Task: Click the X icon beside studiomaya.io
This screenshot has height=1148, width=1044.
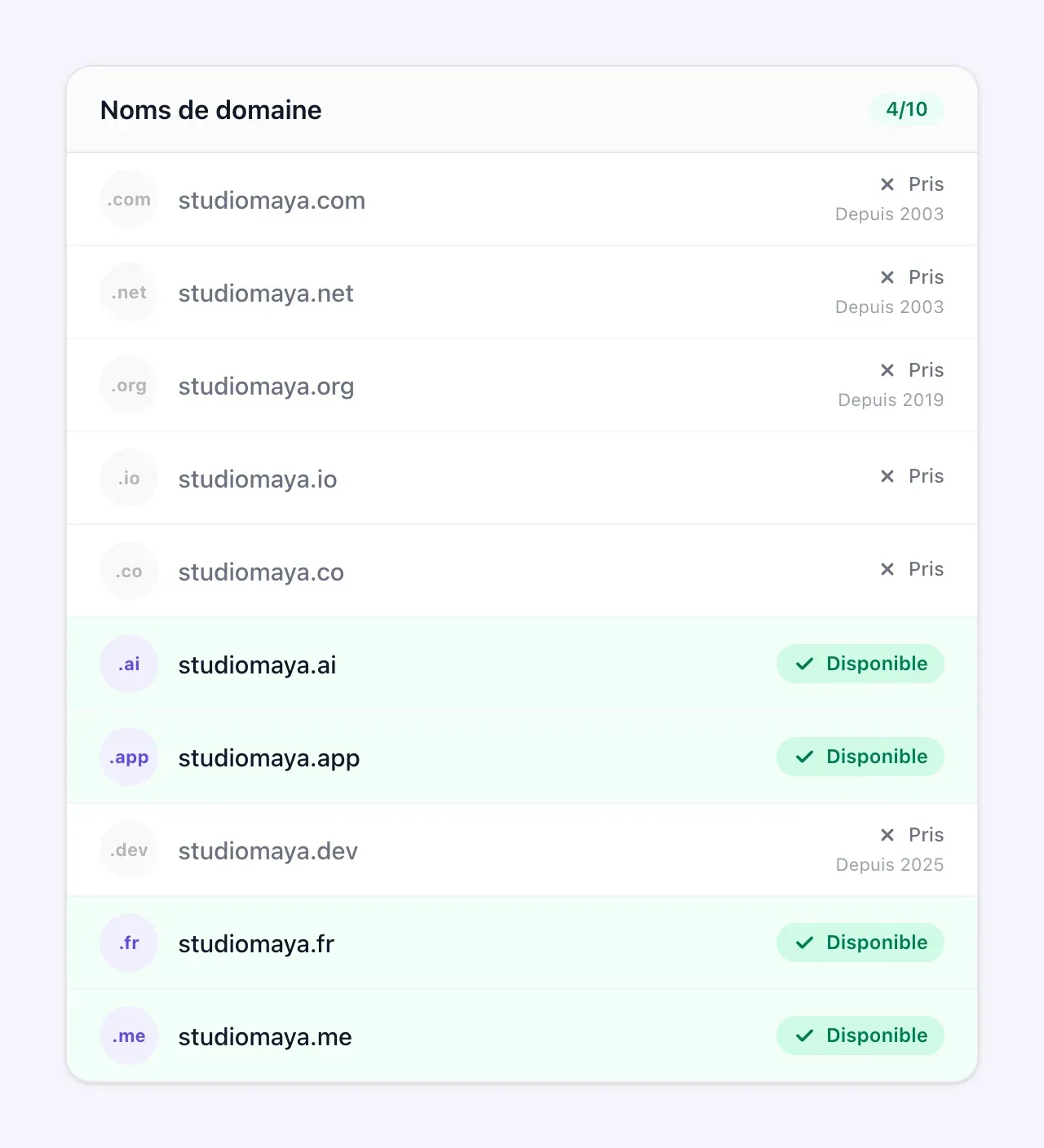Action: pos(887,476)
